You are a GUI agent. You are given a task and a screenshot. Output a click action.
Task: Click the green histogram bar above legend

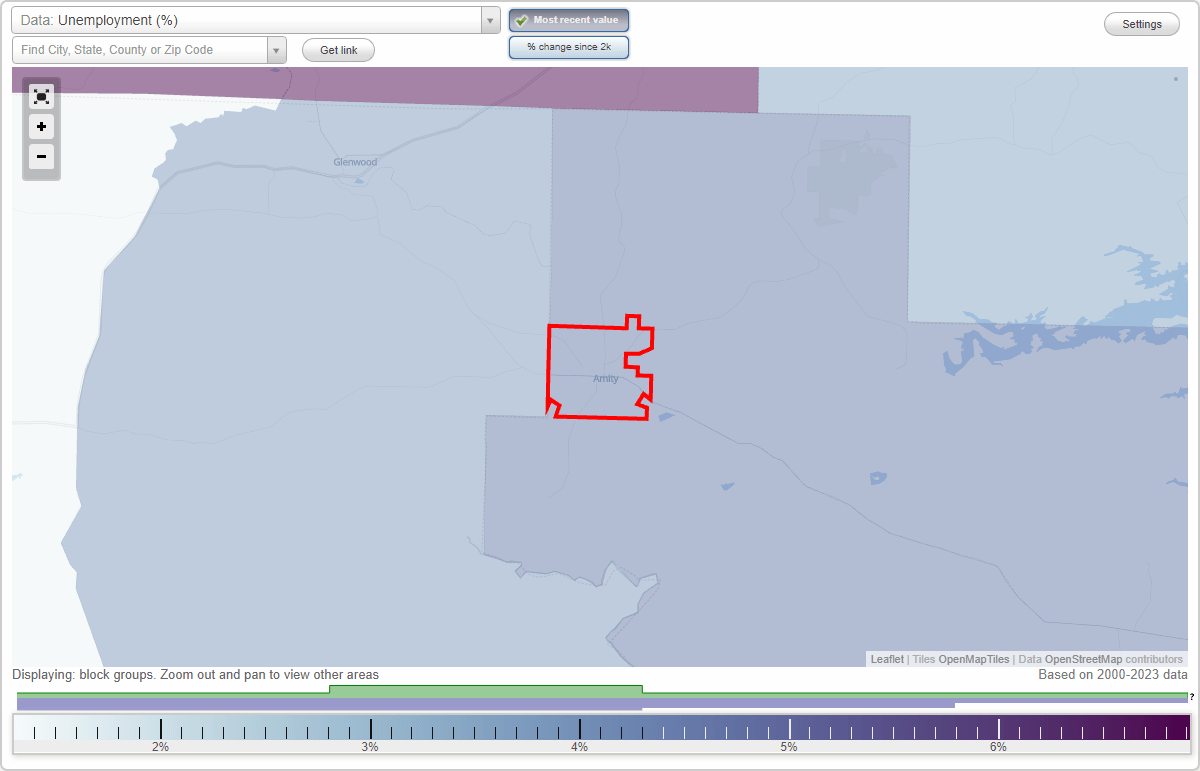[486, 690]
